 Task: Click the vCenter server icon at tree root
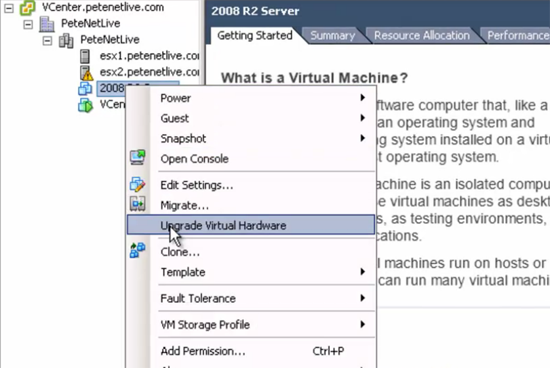tap(27, 8)
